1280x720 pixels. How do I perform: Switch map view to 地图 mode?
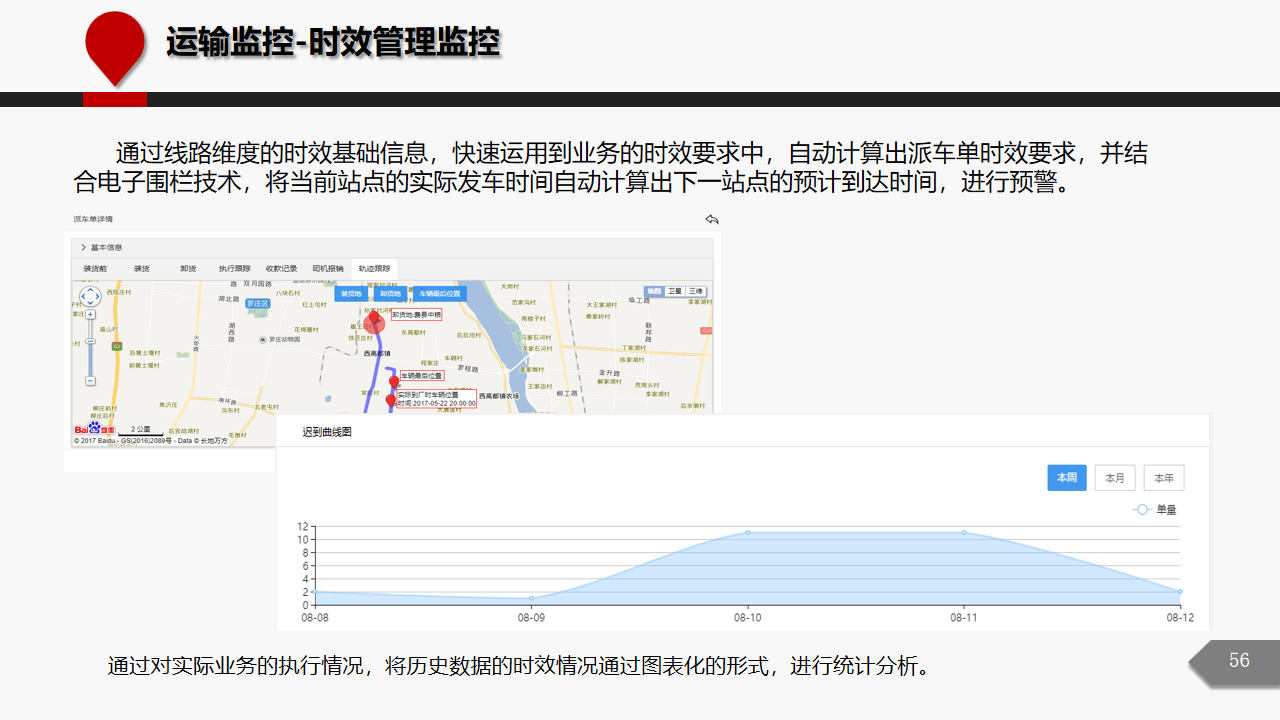pos(654,291)
